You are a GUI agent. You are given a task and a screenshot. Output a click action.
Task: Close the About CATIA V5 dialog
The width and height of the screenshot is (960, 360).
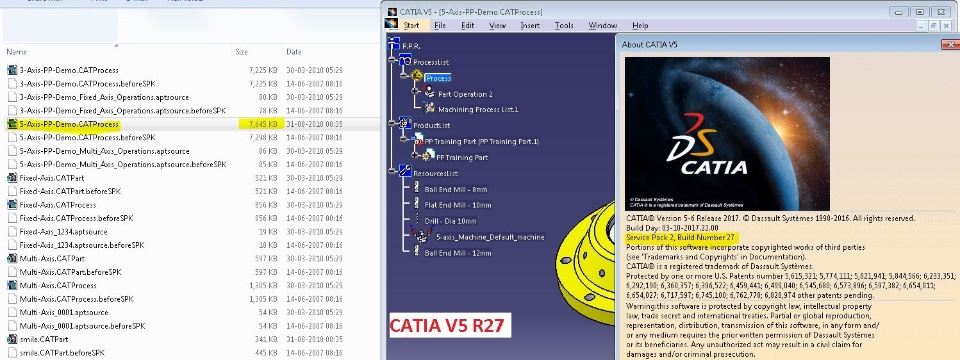[951, 44]
